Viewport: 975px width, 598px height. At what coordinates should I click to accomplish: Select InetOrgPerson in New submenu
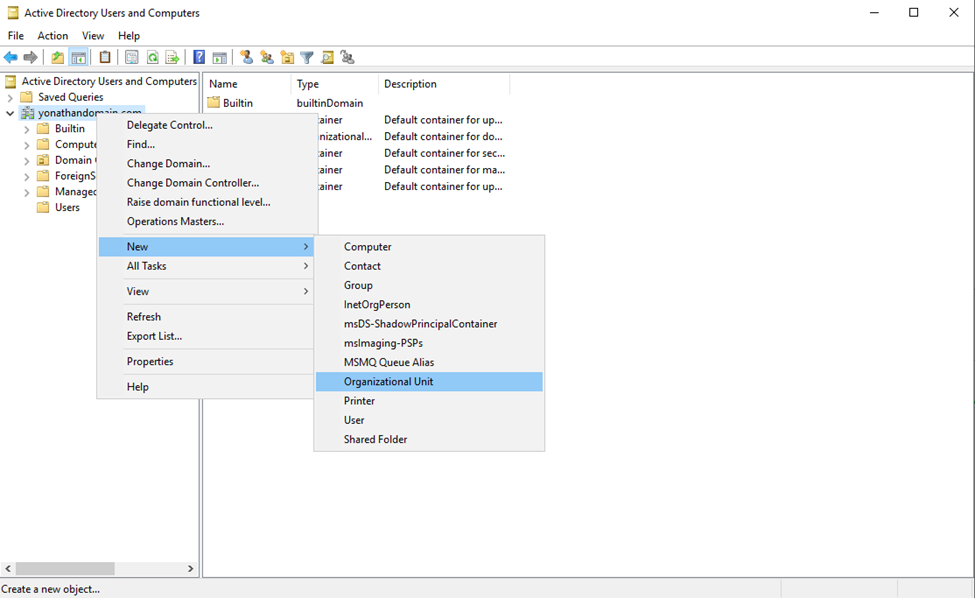(x=429, y=305)
